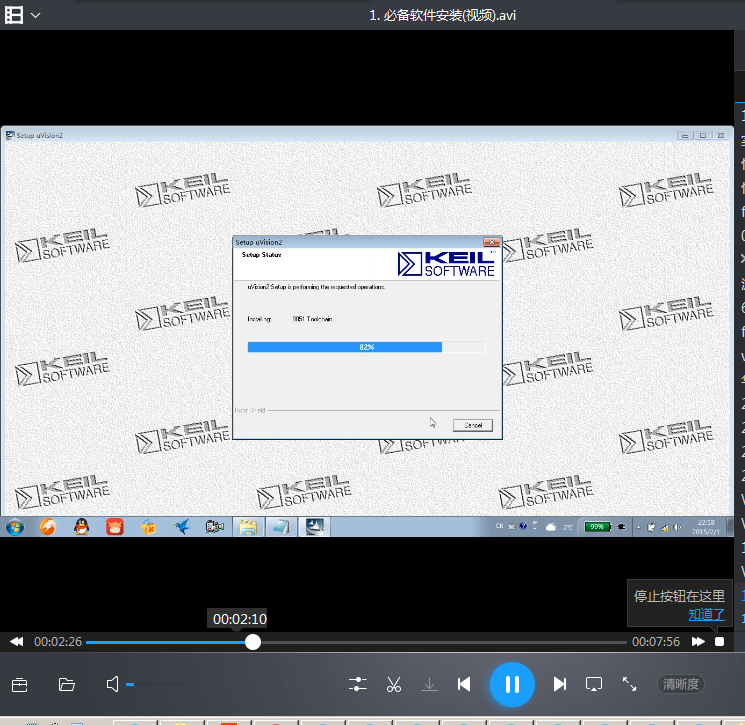Open the blue bird taskbar icon
This screenshot has width=745, height=725.
[x=181, y=526]
